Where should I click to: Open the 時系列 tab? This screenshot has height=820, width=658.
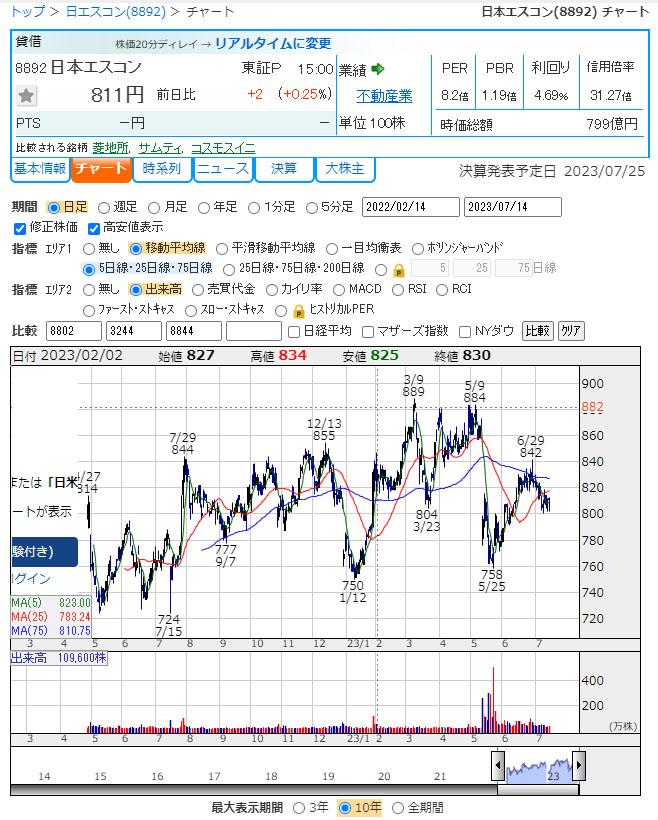tap(162, 169)
